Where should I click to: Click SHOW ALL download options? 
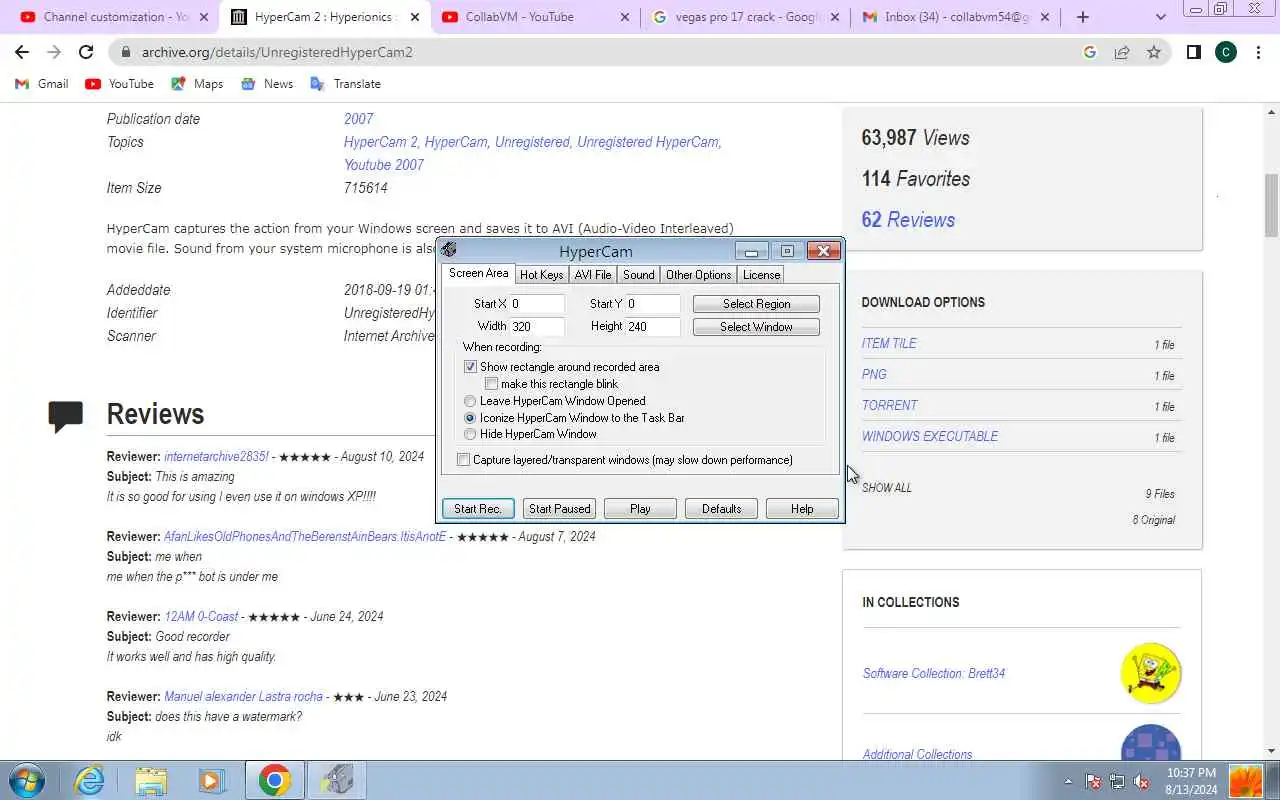[x=887, y=488]
